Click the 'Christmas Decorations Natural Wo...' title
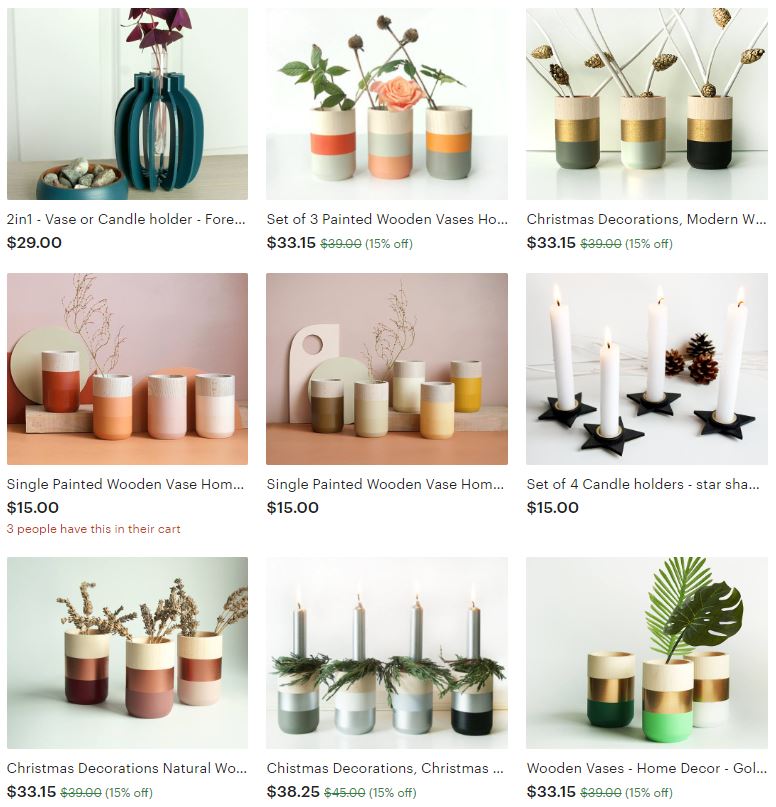Screen dimensions: 776x807 (127, 768)
